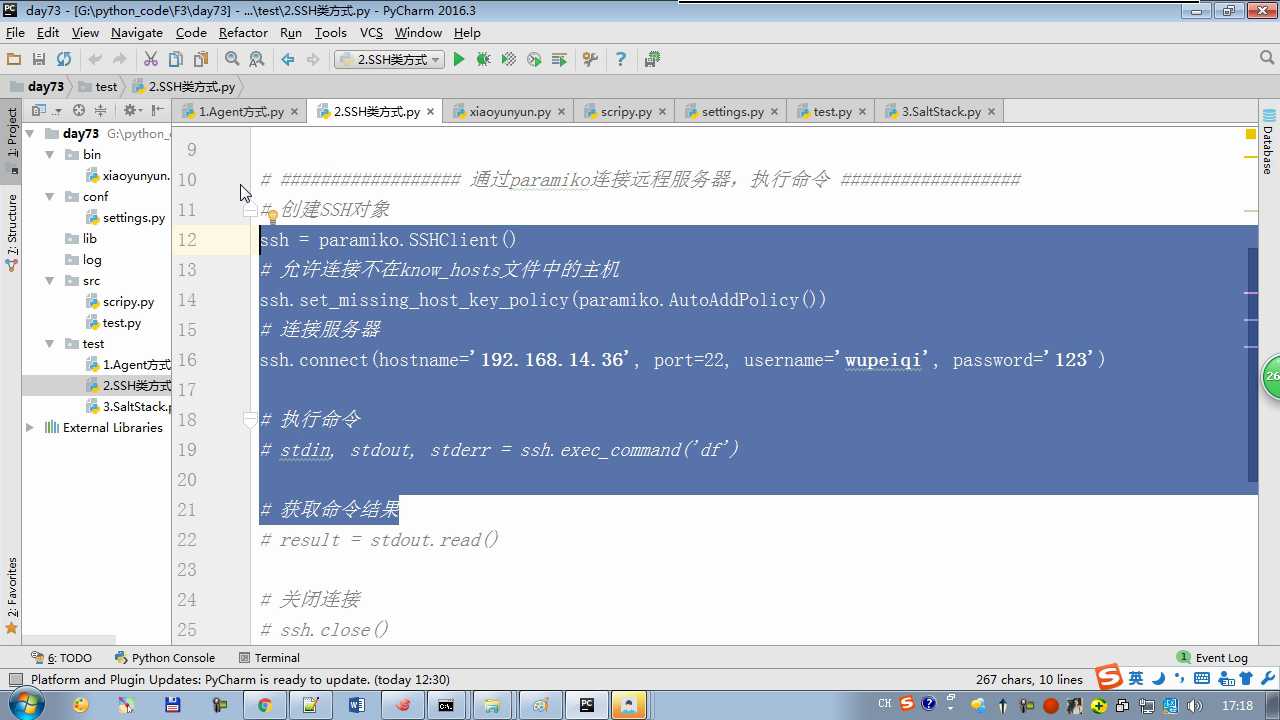
Task: Click the volume tray icon
Action: pos(1194,705)
